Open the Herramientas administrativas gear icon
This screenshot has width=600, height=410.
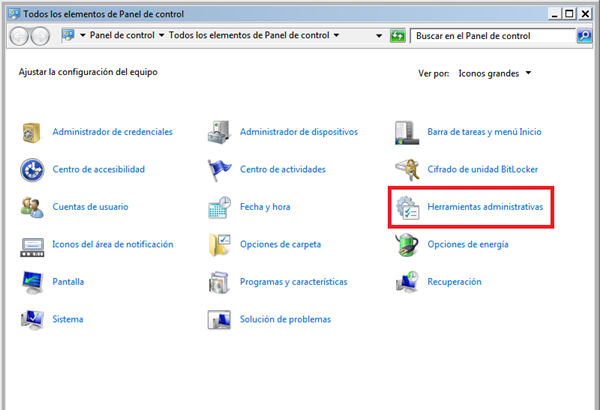(408, 208)
